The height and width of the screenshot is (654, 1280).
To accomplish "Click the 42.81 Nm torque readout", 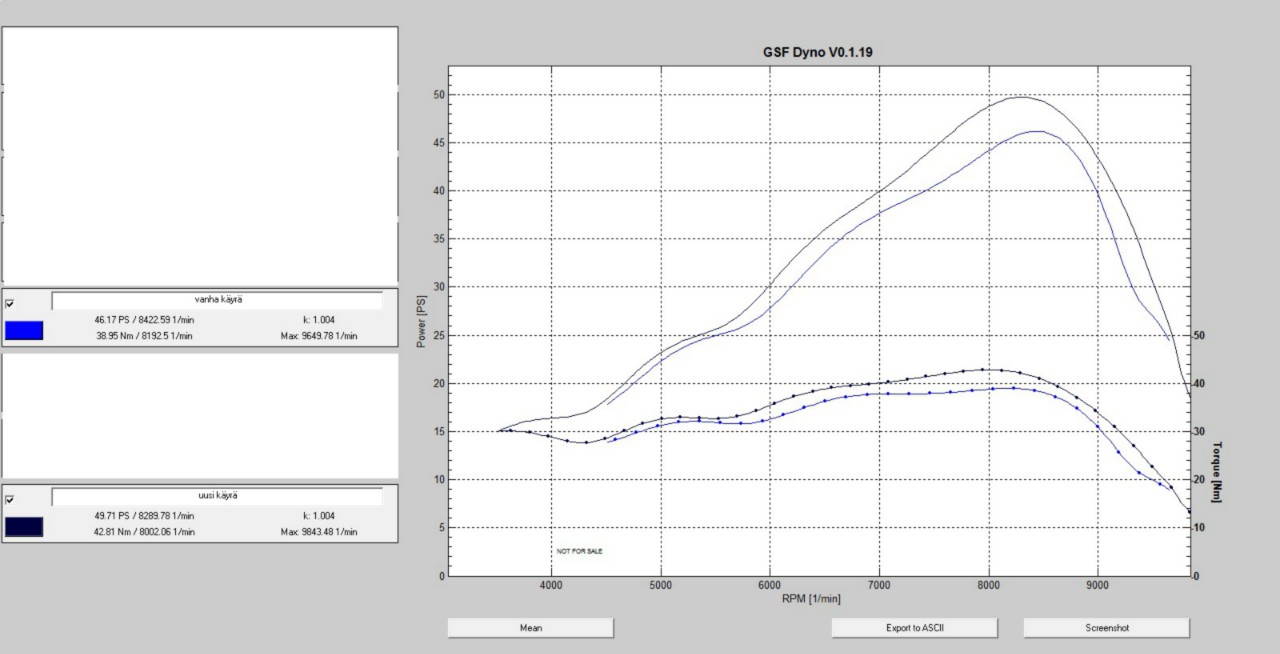I will tap(144, 532).
